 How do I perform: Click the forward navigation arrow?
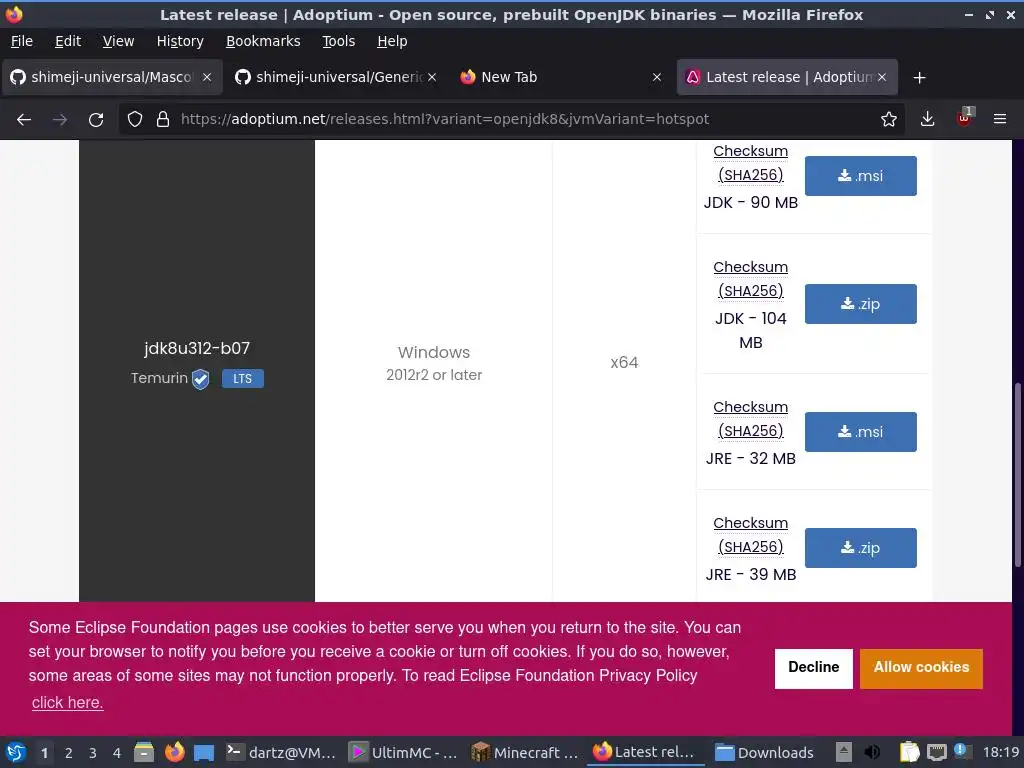coord(60,120)
